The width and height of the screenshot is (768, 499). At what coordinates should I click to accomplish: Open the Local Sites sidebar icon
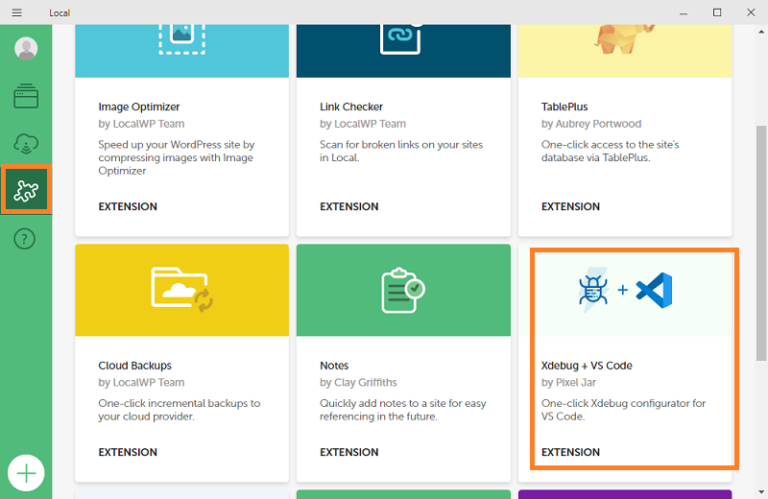tap(26, 96)
